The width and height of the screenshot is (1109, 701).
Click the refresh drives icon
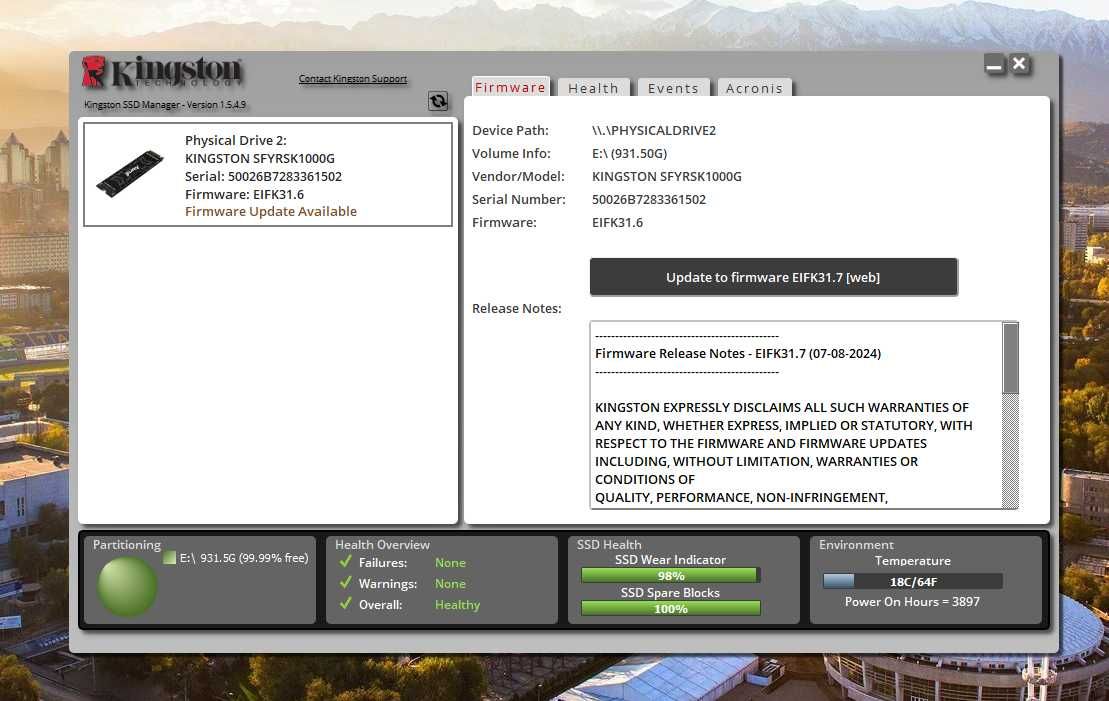[x=438, y=100]
